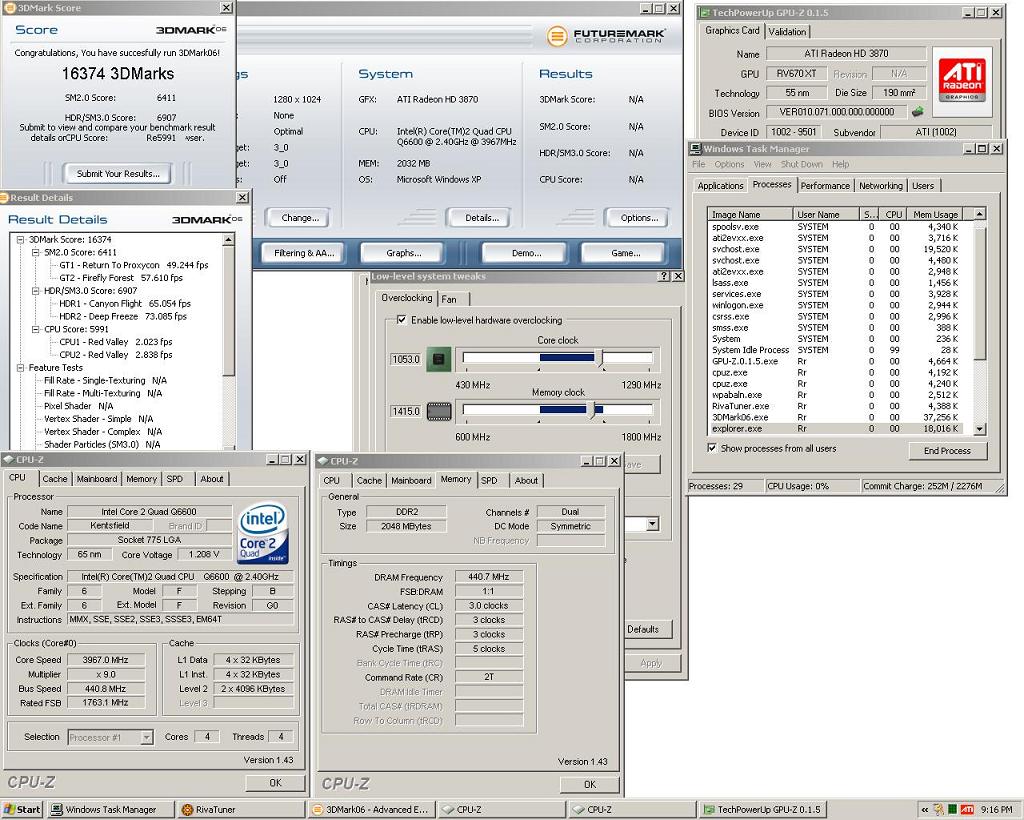Viewport: 1024px width, 820px height.
Task: Click the green Task Manager tray icon
Action: tap(953, 810)
